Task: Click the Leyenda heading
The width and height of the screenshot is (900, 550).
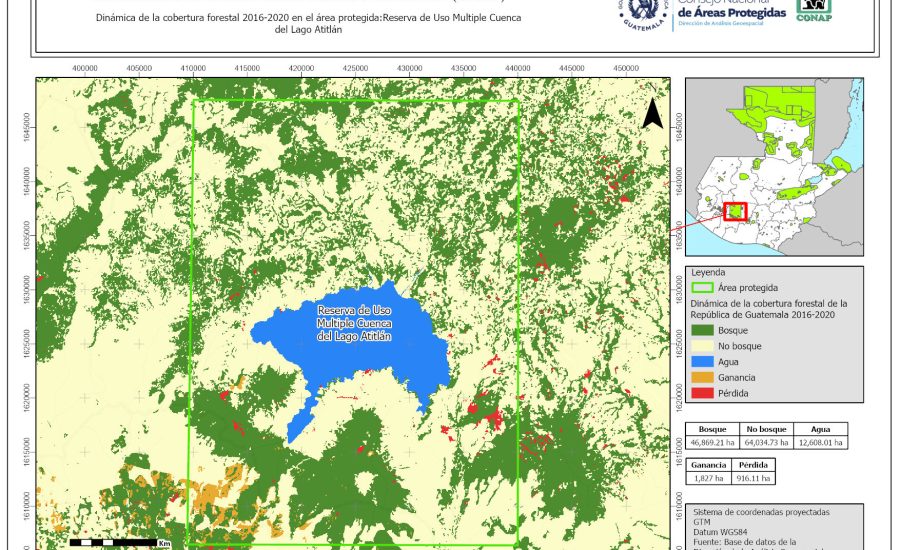Action: pyautogui.click(x=707, y=272)
